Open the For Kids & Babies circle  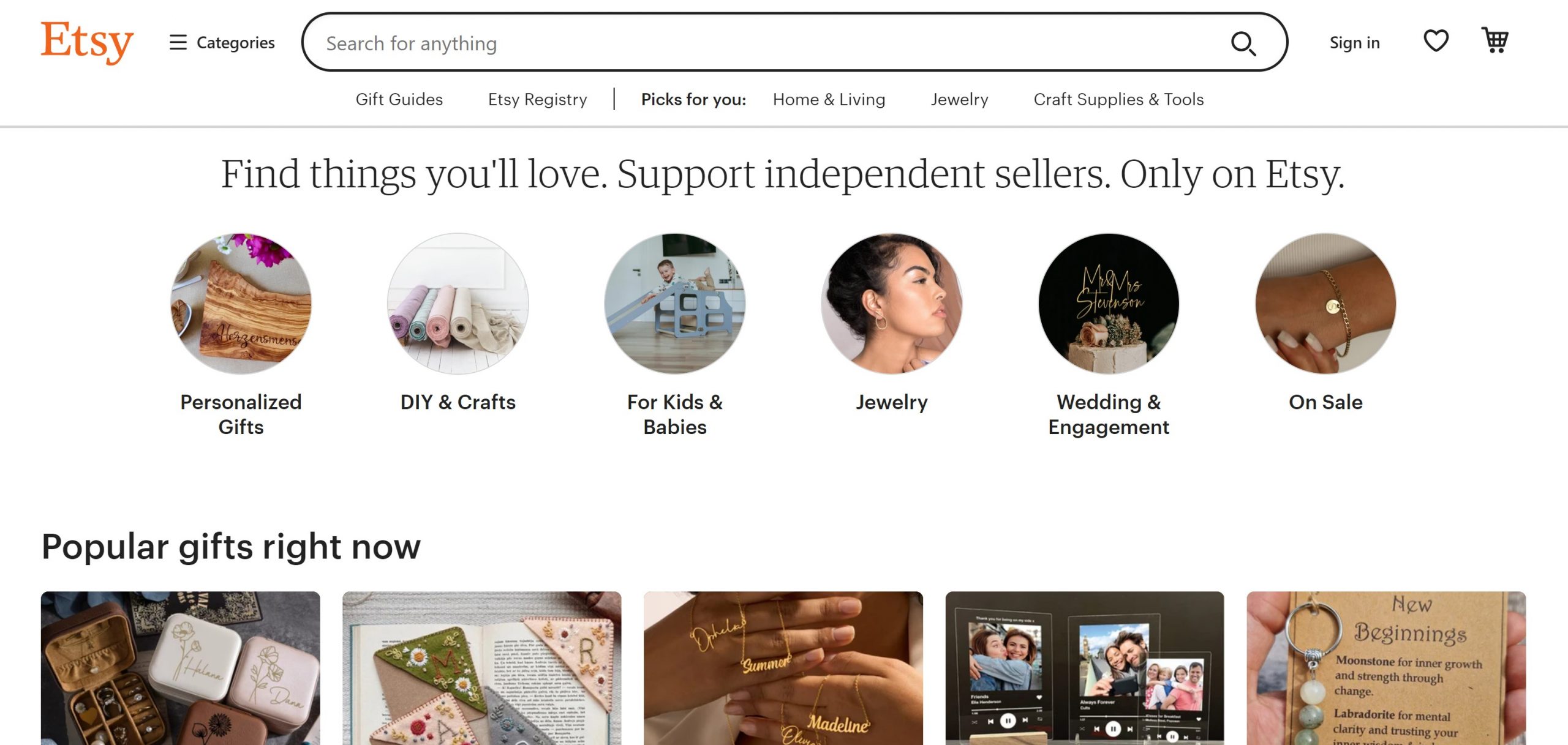(x=674, y=304)
